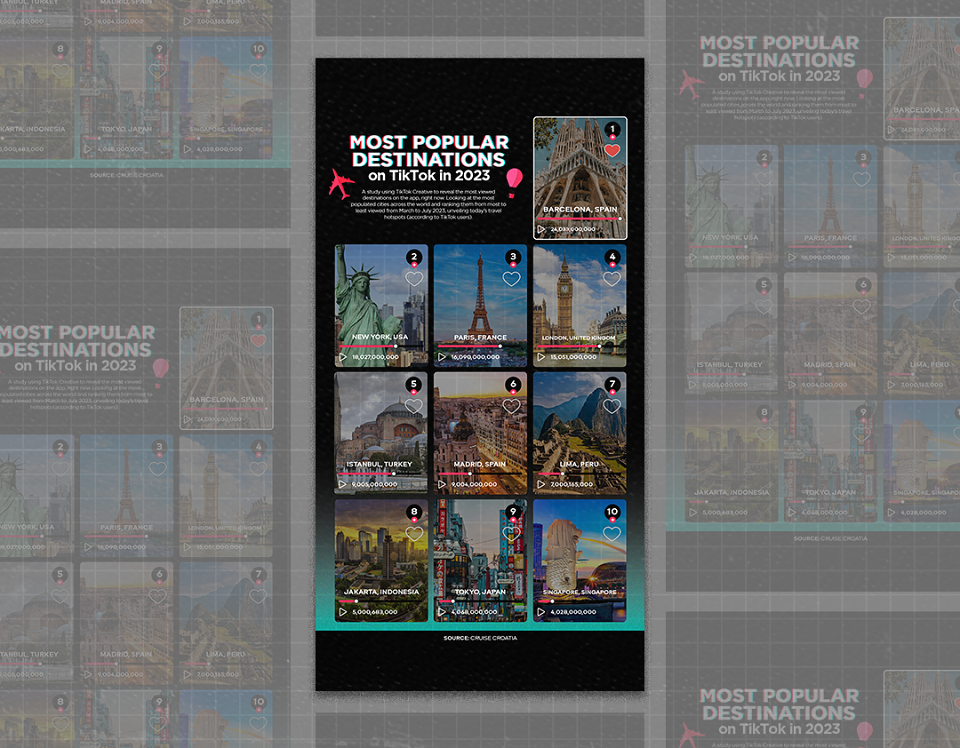Viewport: 960px width, 748px height.
Task: Like the New York, USA card heart
Action: (414, 279)
